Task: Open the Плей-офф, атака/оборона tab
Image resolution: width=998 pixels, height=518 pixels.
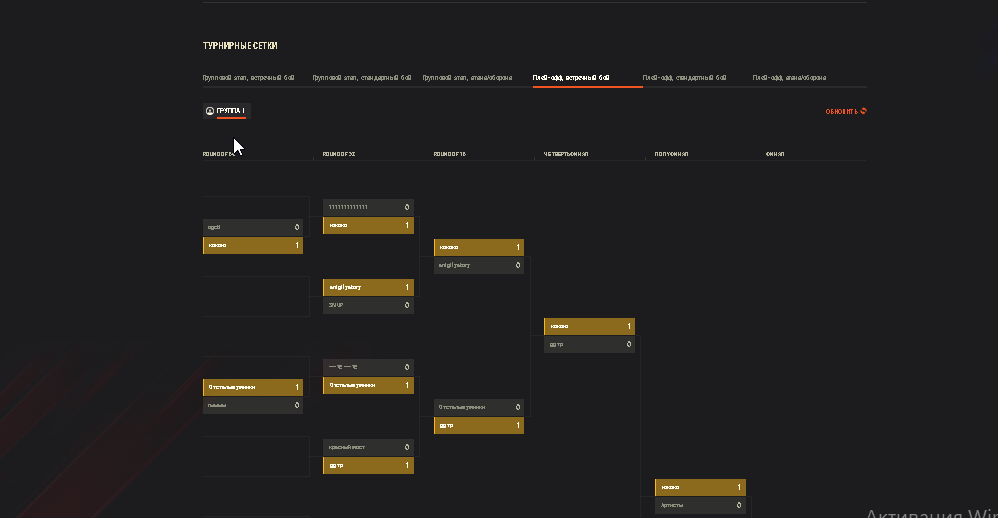Action: (789, 77)
